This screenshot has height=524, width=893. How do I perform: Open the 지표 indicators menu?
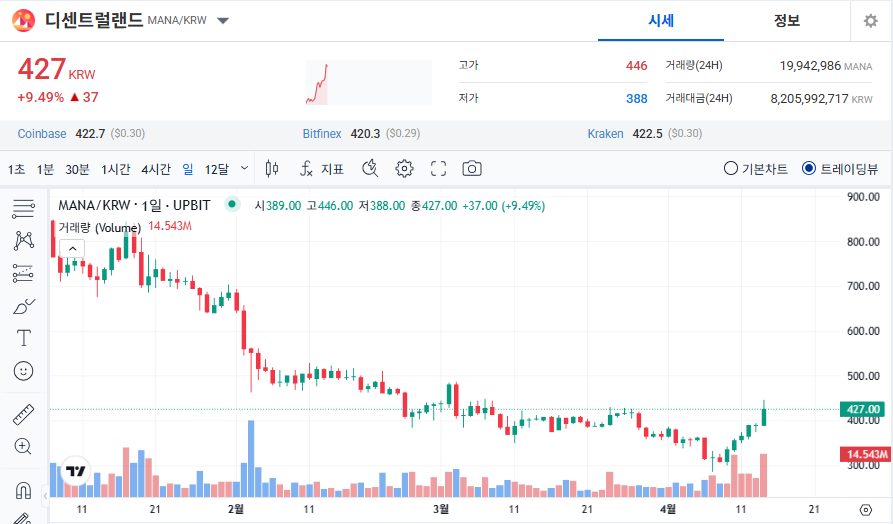pos(322,169)
